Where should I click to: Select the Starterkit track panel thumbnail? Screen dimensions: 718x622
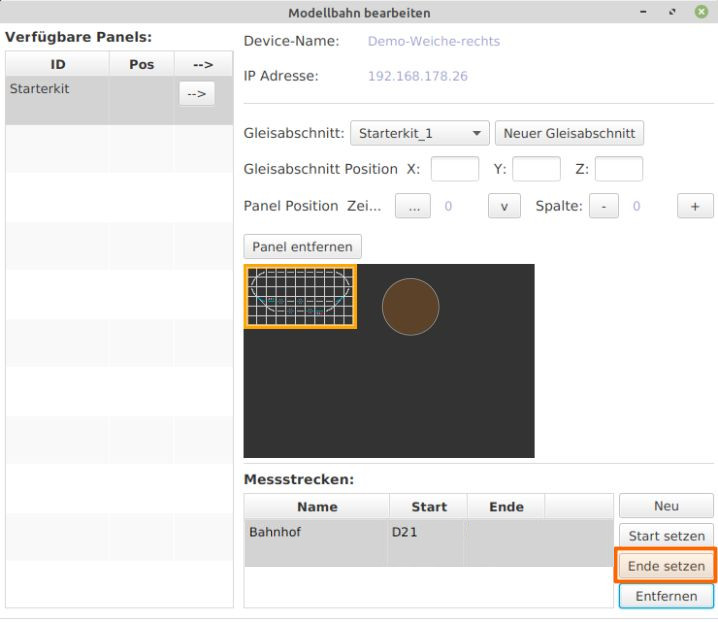coord(300,297)
